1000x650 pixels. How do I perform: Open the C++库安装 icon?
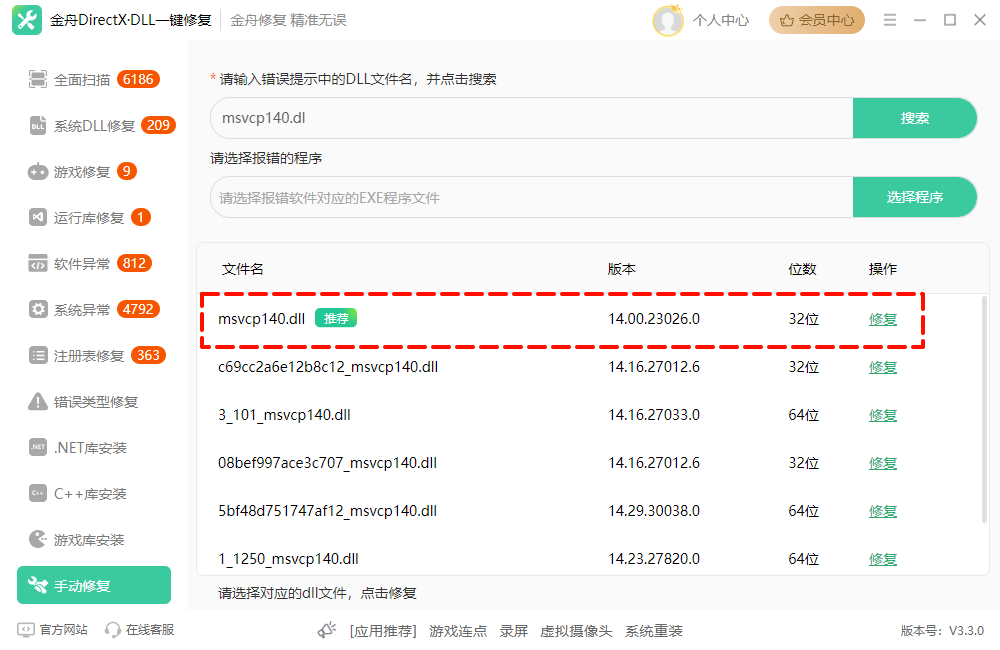pos(38,493)
